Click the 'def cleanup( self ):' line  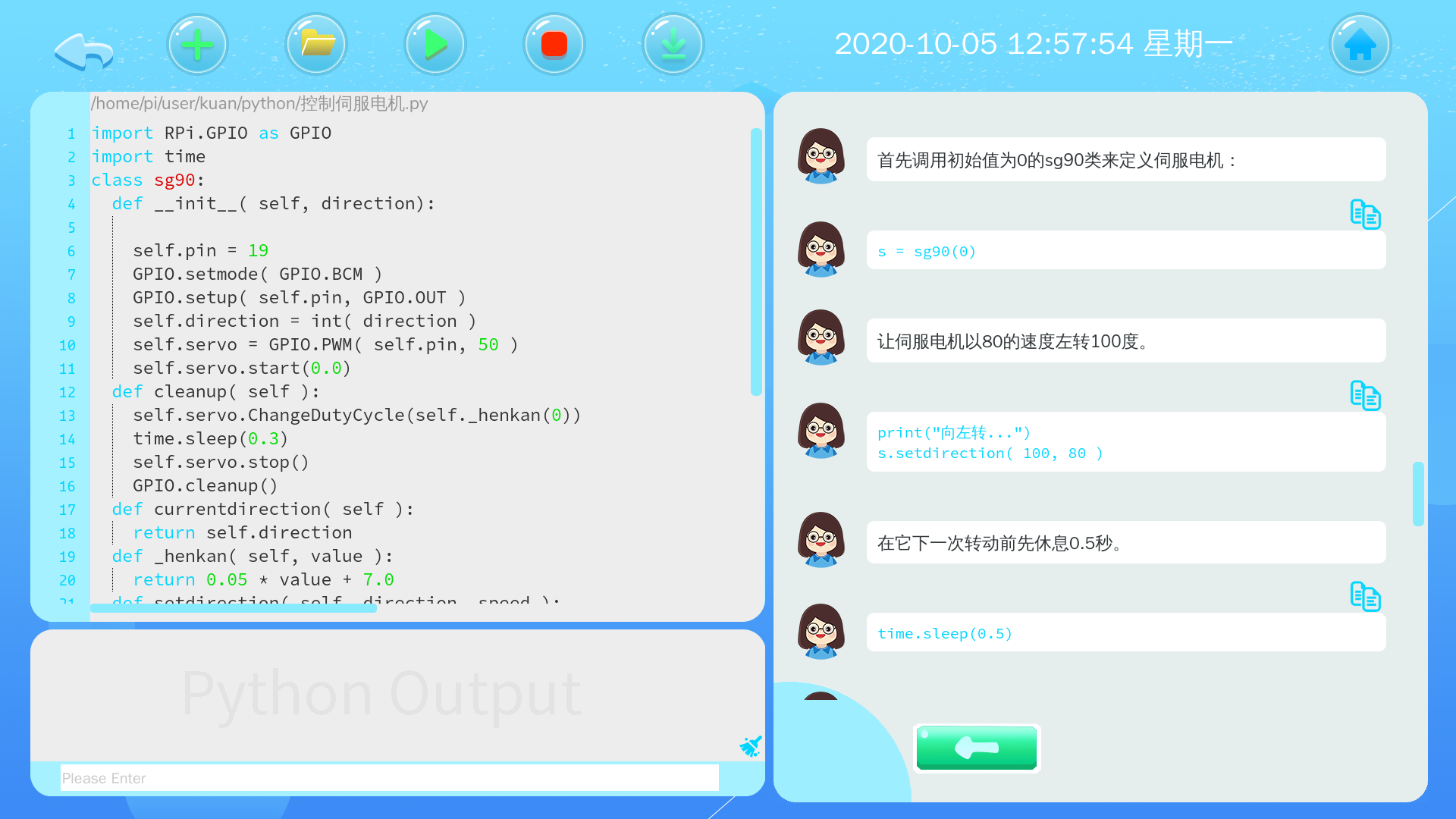[216, 392]
